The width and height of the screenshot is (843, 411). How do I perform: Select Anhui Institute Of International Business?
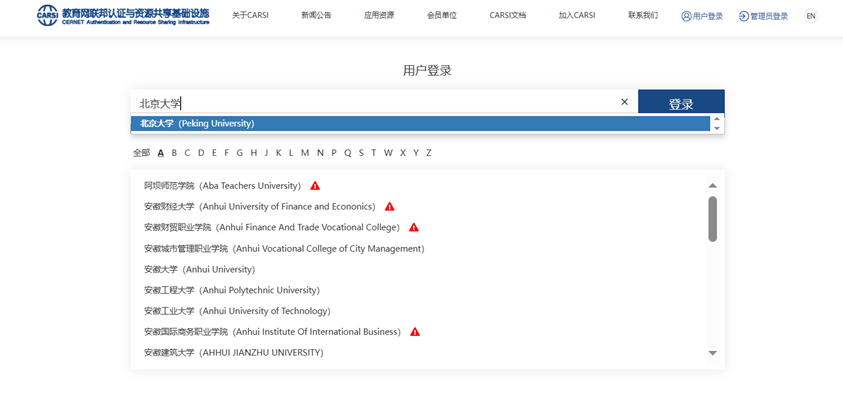(x=273, y=332)
